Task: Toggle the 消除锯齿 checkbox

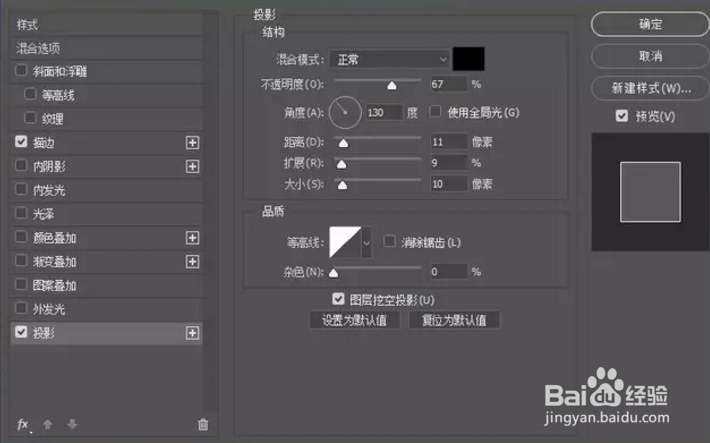Action: point(389,241)
